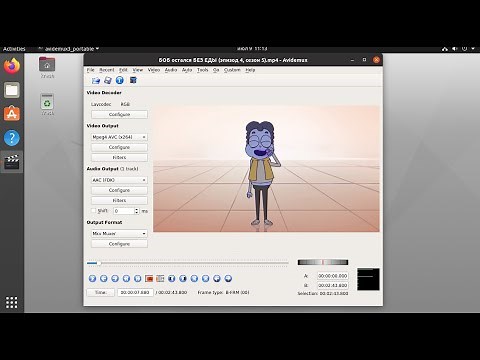Open the Files app in the dock
480x360 pixels.
pos(12,90)
